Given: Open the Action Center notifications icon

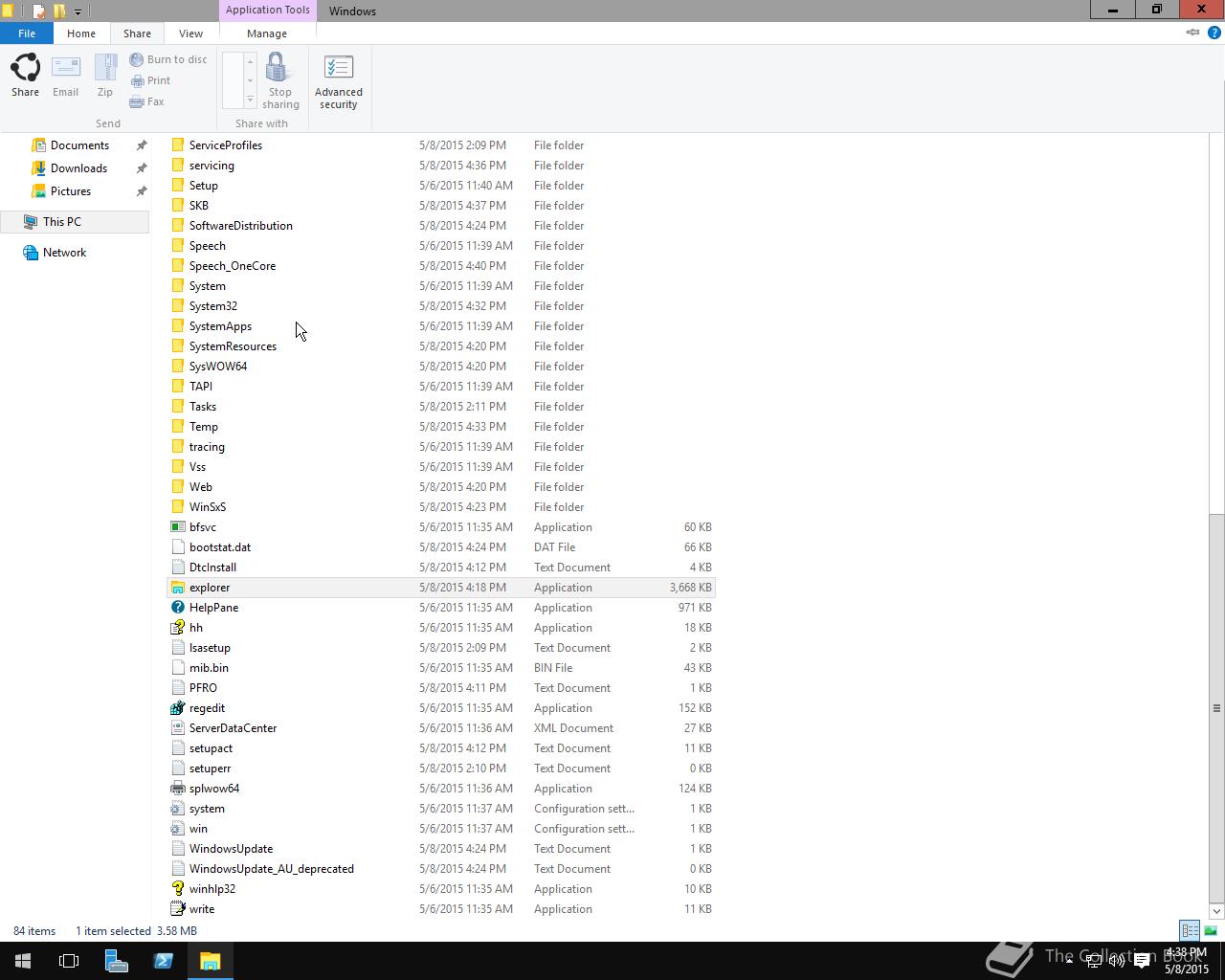Looking at the screenshot, I should click(x=1142, y=961).
